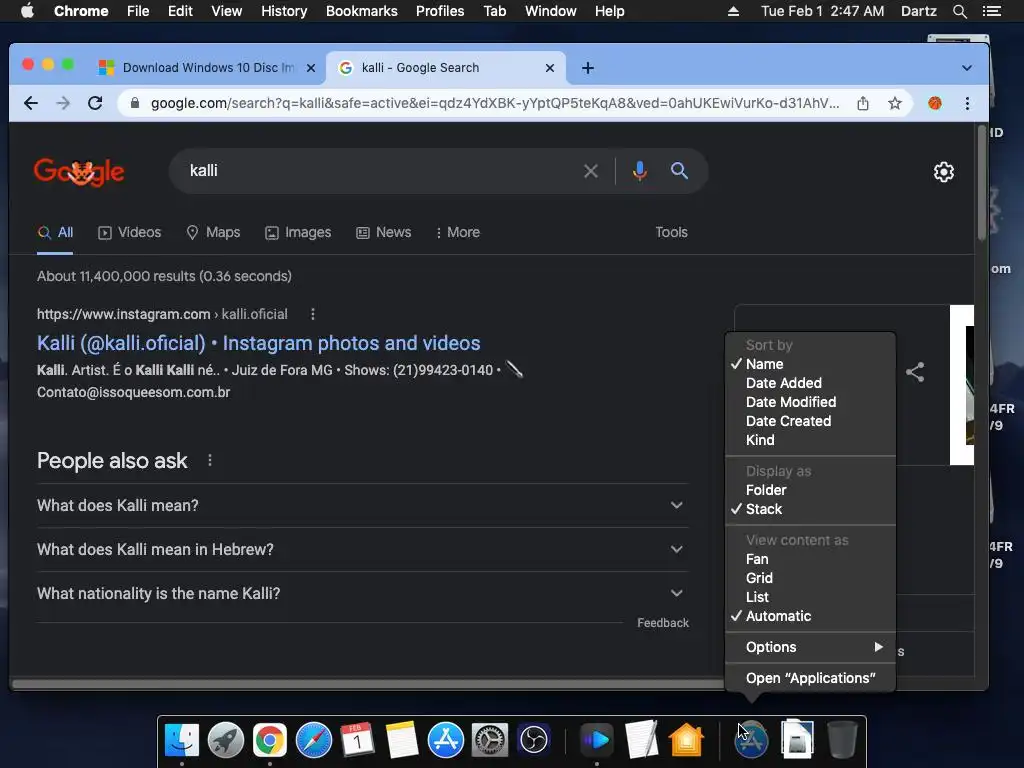Click the share icon in knowledge panel
The image size is (1024, 768).
click(915, 372)
